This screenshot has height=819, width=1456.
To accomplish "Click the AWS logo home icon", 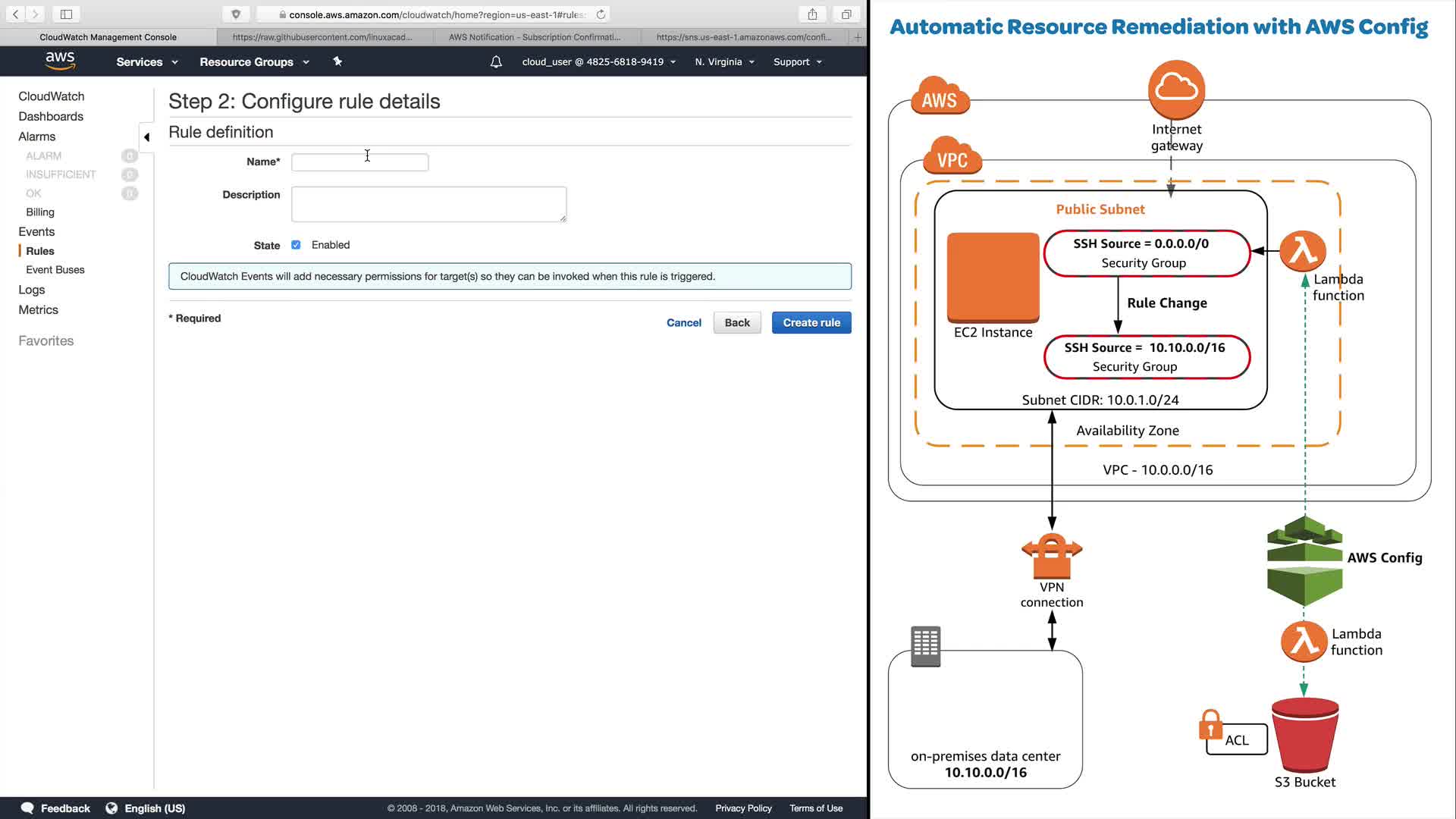I will pyautogui.click(x=60, y=61).
